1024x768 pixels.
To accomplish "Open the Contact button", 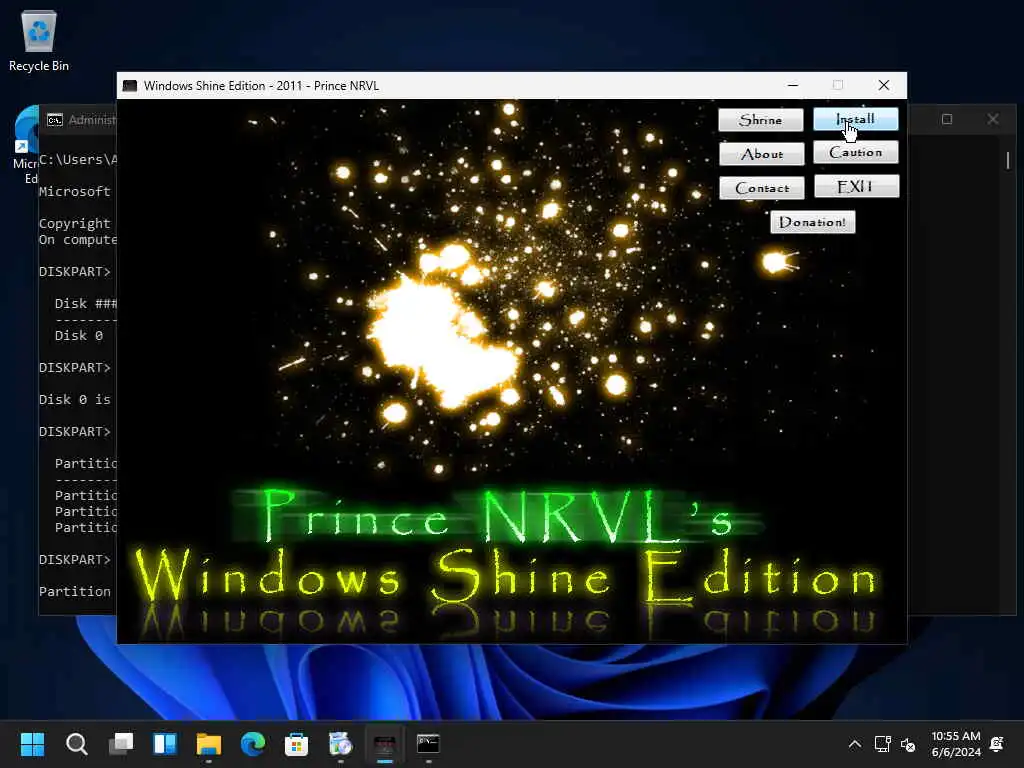I will tap(761, 188).
